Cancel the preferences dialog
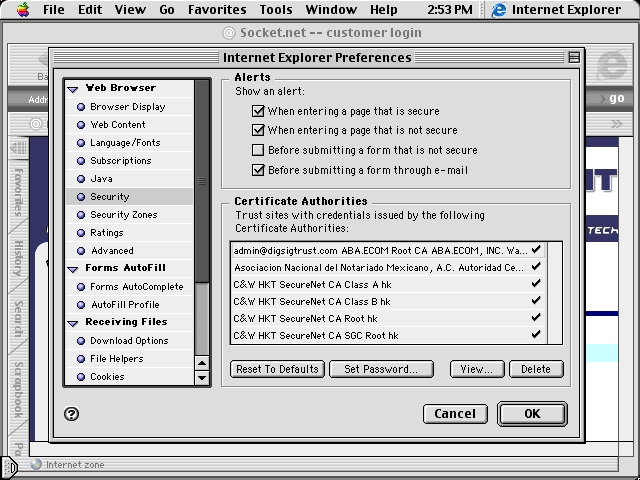The height and width of the screenshot is (480, 640). [455, 414]
